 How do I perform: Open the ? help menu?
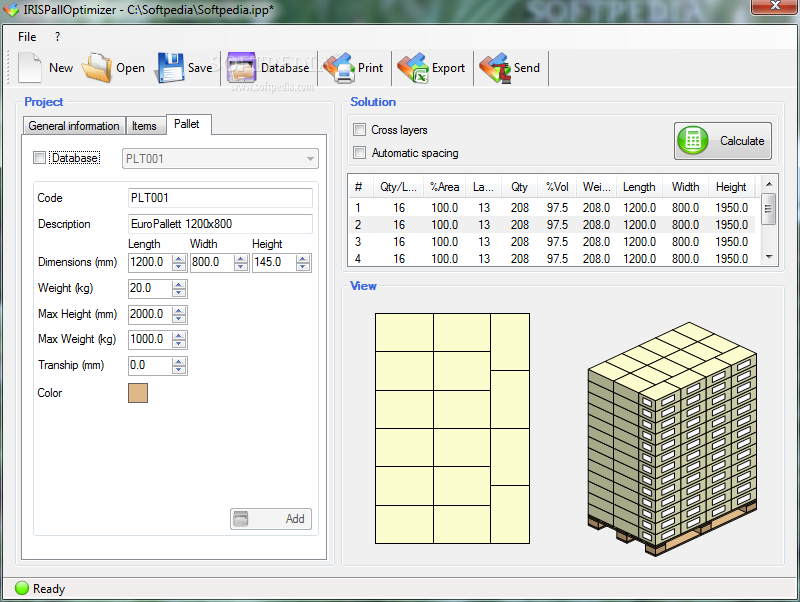pyautogui.click(x=58, y=37)
